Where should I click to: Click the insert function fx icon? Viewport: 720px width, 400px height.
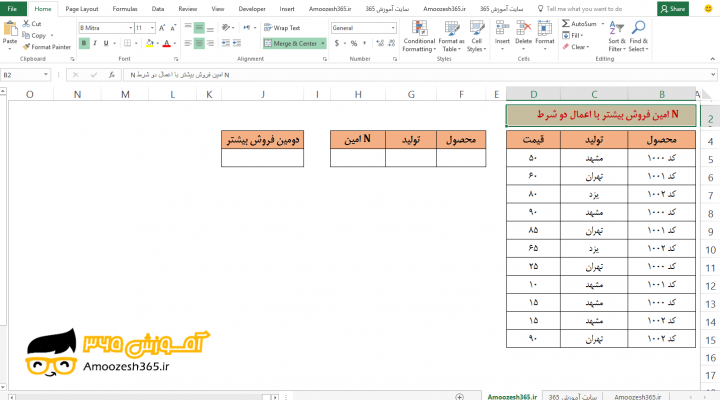[x=112, y=74]
